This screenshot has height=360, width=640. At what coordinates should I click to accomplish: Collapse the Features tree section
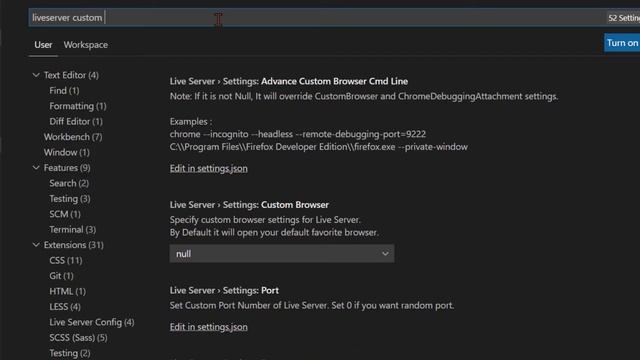[x=36, y=168]
